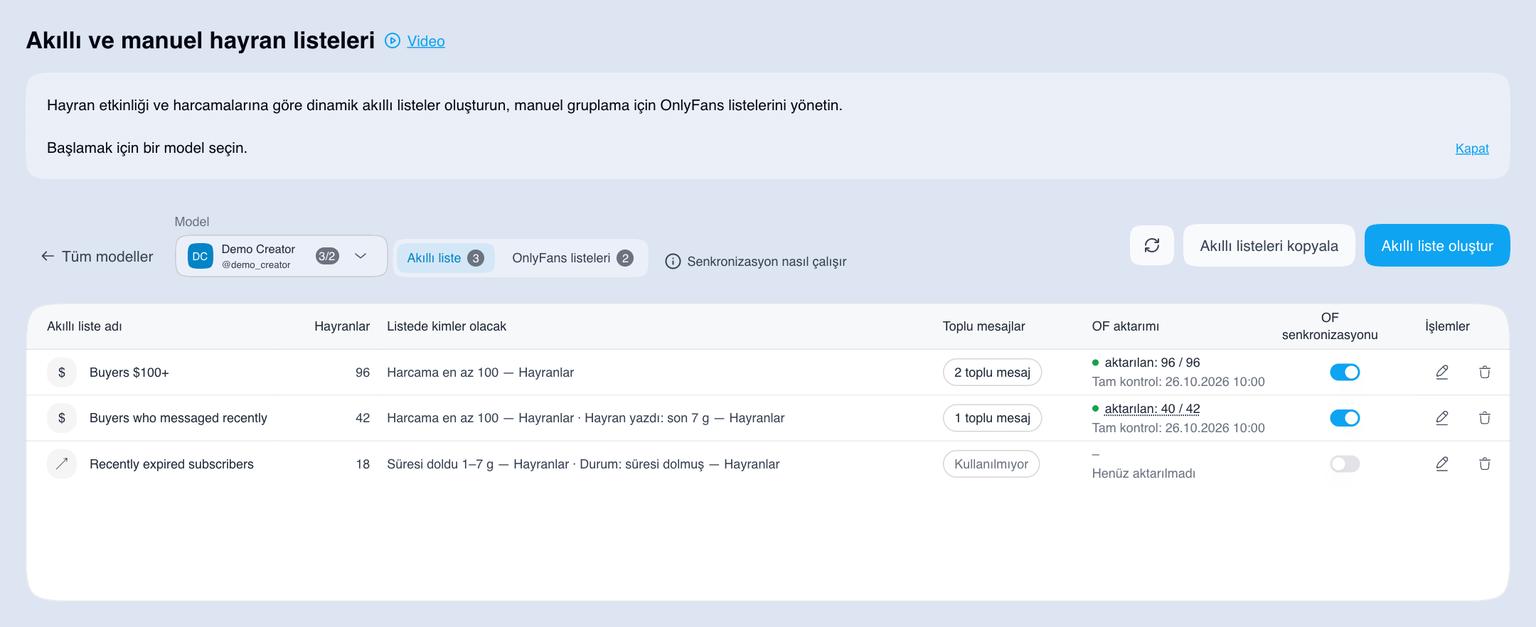1536x627 pixels.
Task: Click the refresh sync icon button
Action: tap(1152, 245)
